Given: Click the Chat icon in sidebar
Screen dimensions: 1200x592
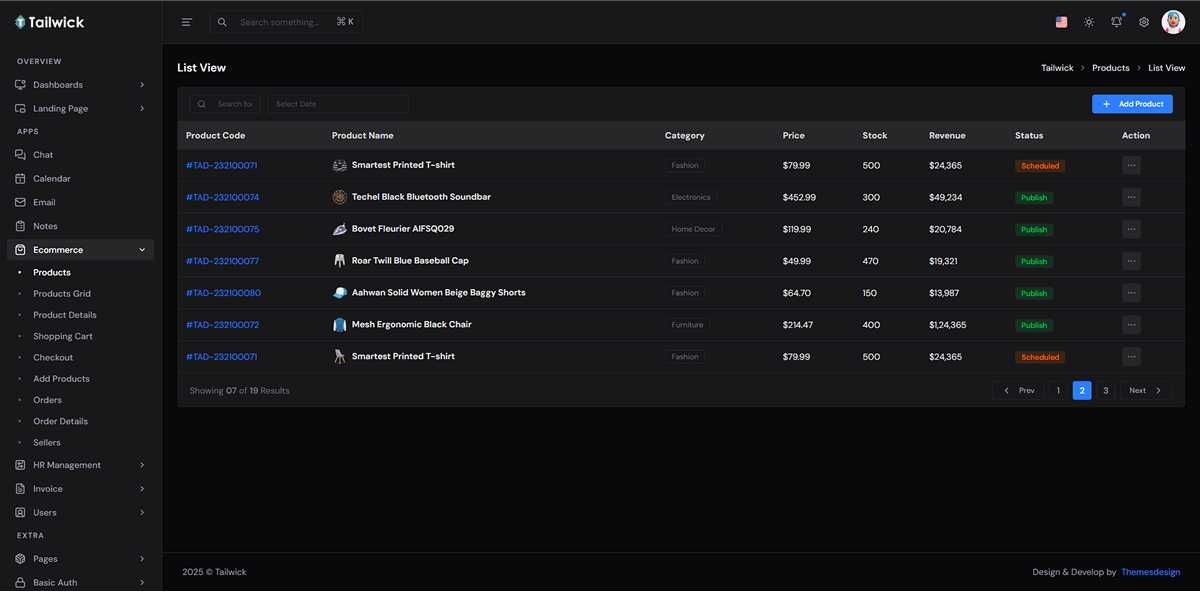Looking at the screenshot, I should pos(21,155).
